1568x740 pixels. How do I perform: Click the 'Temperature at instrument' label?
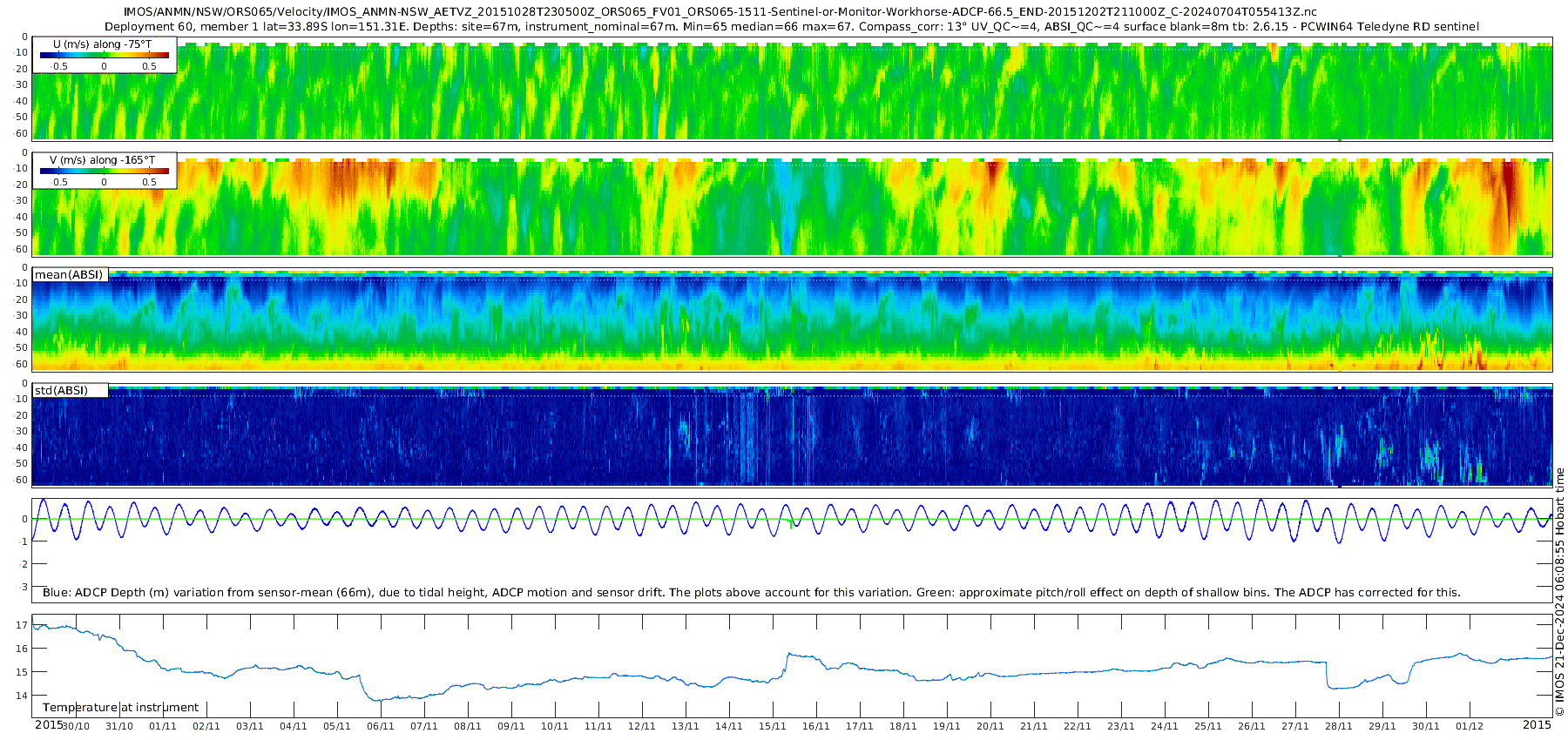120,707
